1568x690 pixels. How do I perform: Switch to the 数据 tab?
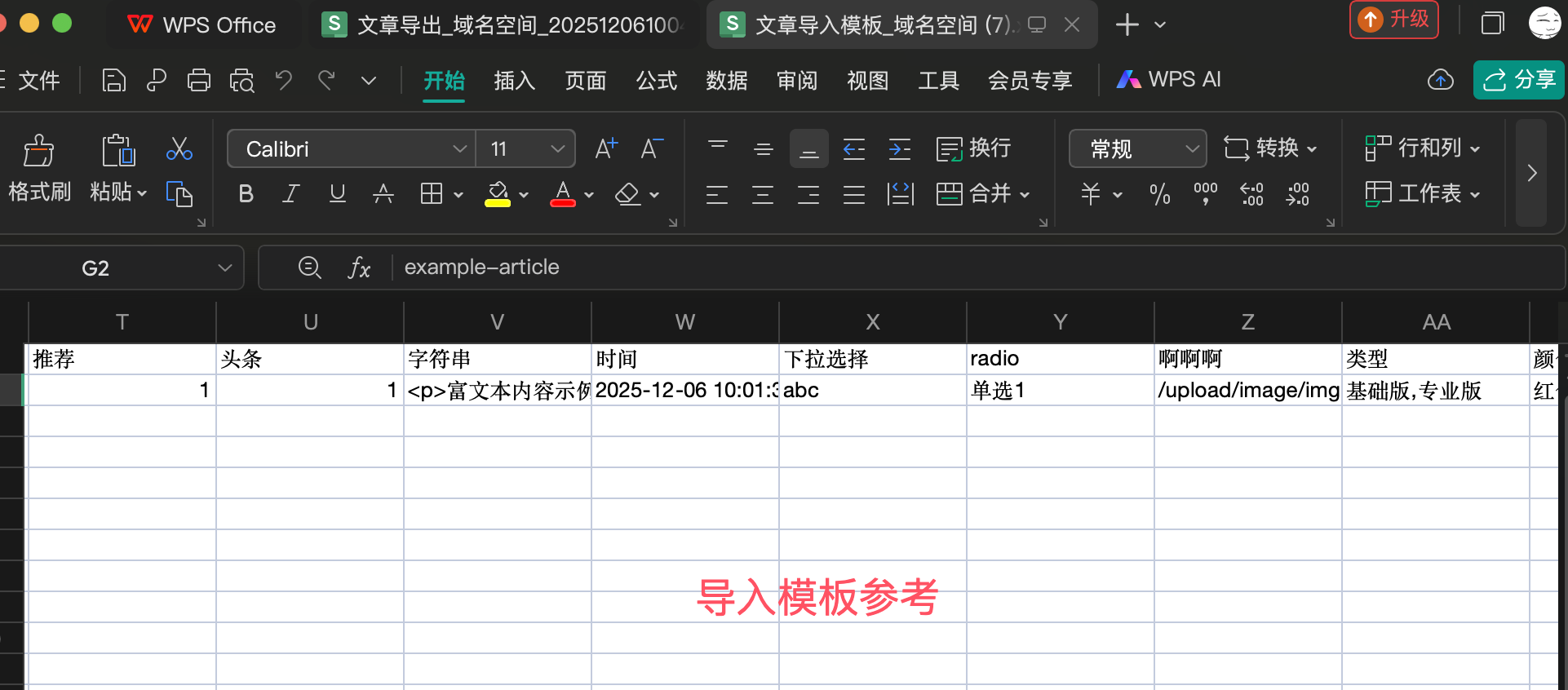[727, 81]
